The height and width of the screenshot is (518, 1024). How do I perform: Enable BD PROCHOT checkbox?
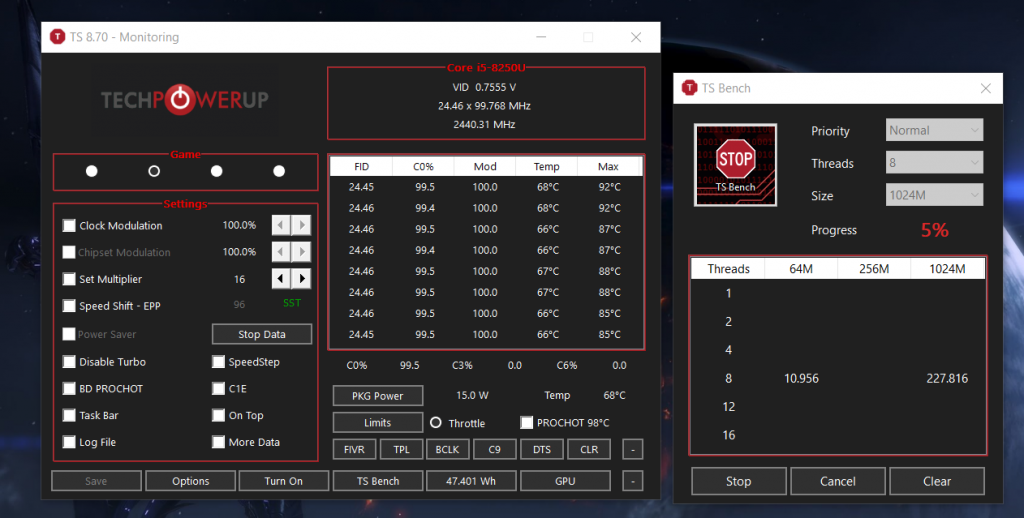point(69,389)
